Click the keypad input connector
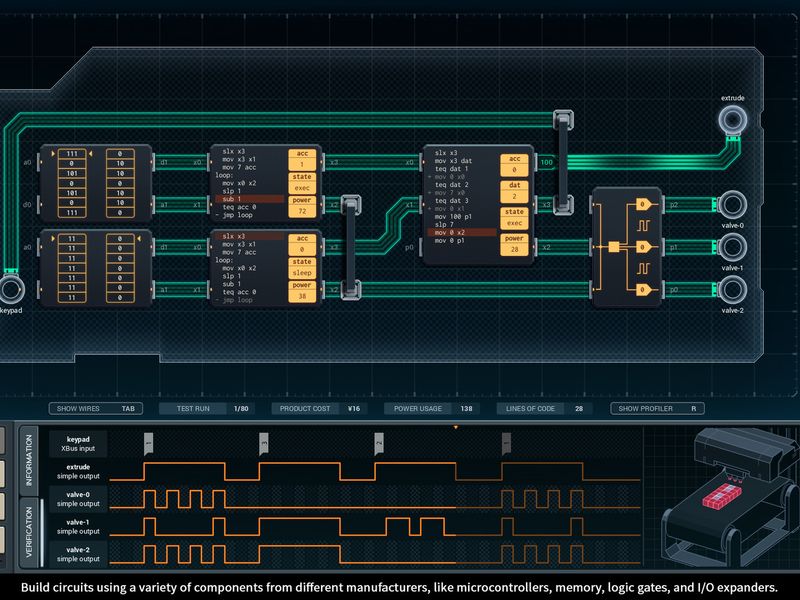Screen dimensions: 800x600 coord(11,289)
